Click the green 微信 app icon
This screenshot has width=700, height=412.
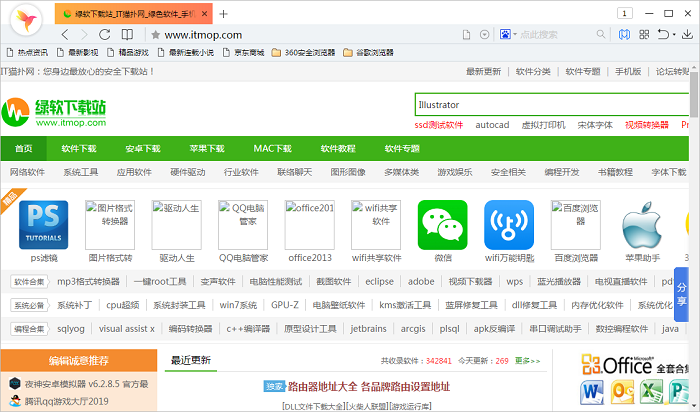click(x=442, y=225)
